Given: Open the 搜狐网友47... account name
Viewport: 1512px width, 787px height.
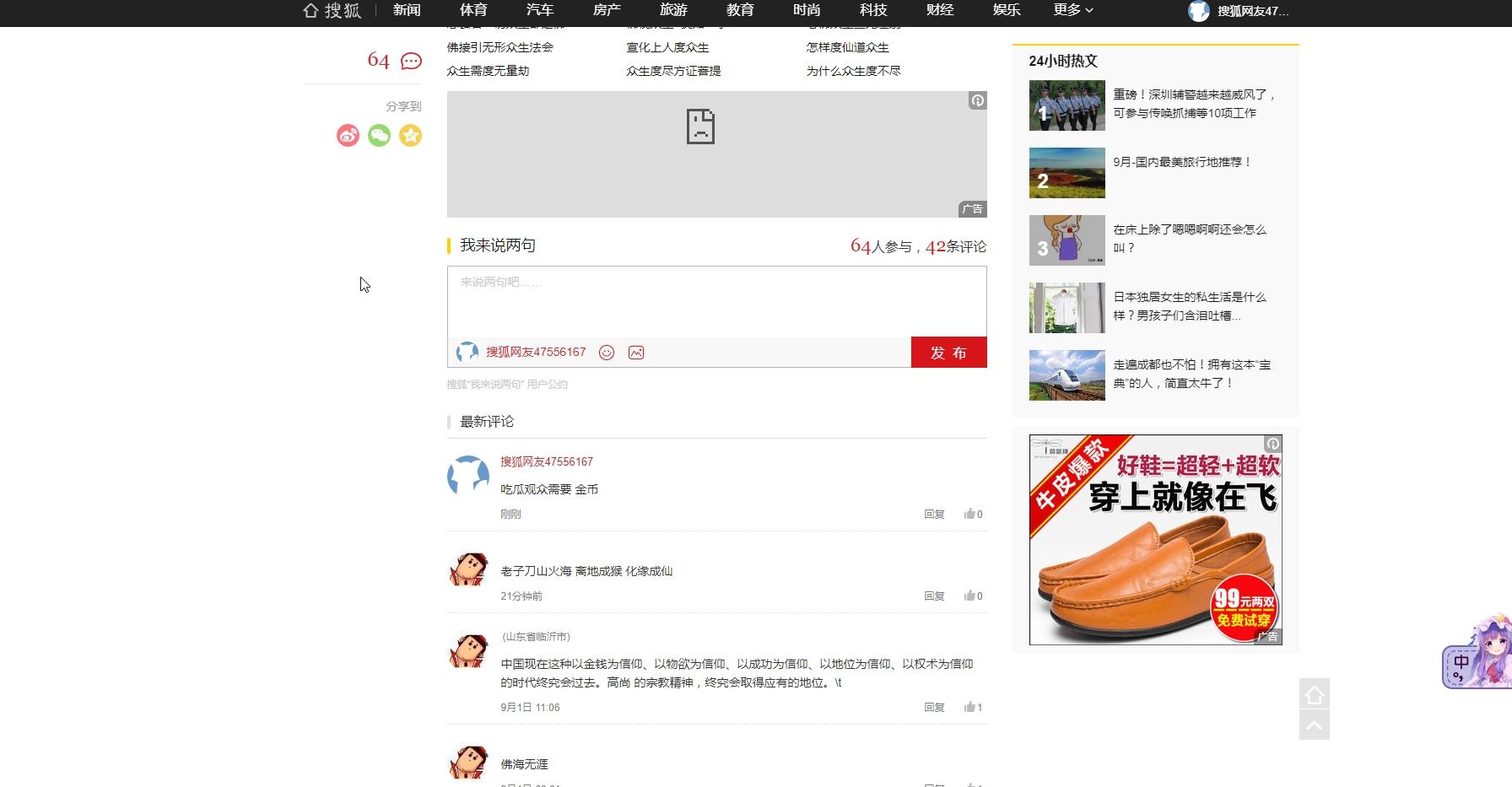Looking at the screenshot, I should coord(1253,11).
